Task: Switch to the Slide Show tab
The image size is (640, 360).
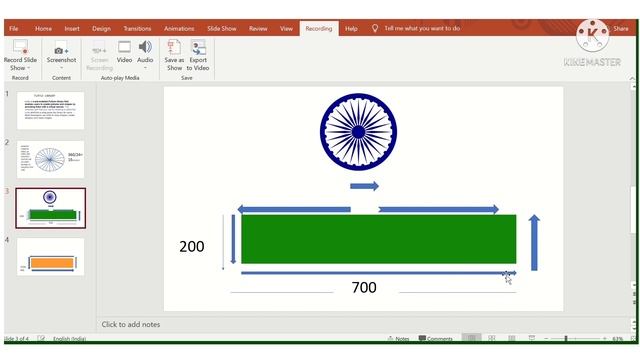Action: point(222,29)
